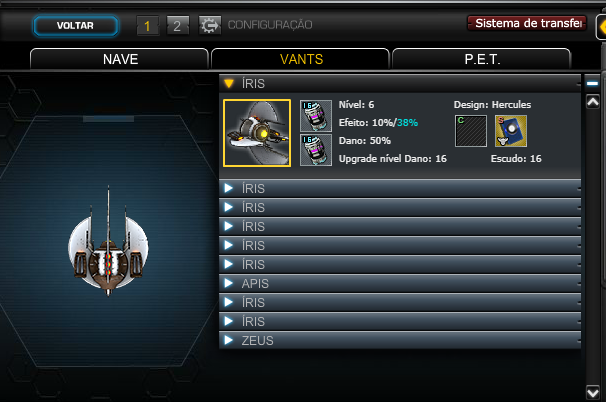Click the shield generator S slot icon
The image size is (606, 402).
tap(511, 131)
